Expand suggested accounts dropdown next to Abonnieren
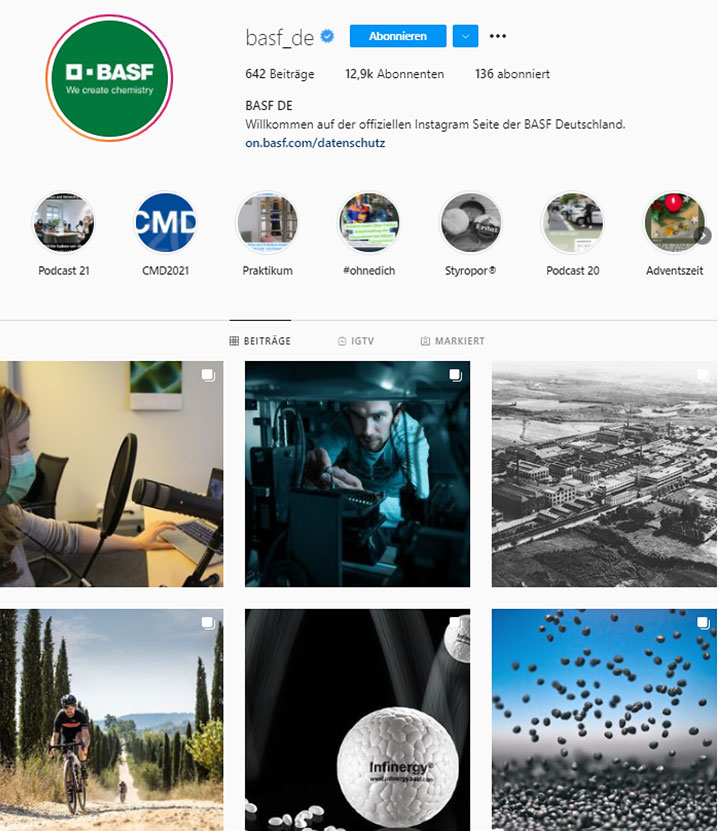 pos(465,36)
